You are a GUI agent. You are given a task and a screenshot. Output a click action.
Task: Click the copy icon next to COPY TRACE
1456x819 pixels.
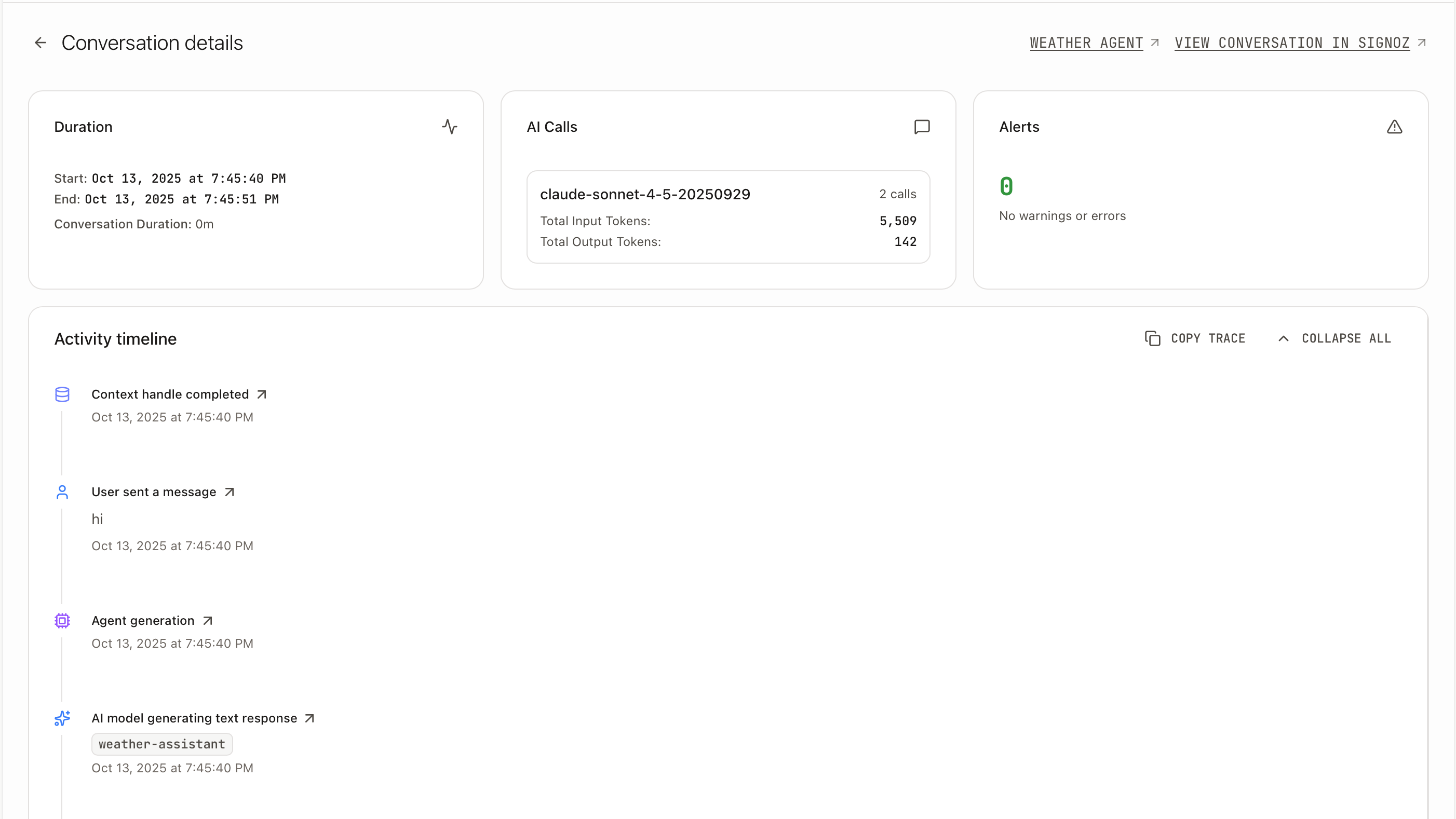(x=1153, y=338)
